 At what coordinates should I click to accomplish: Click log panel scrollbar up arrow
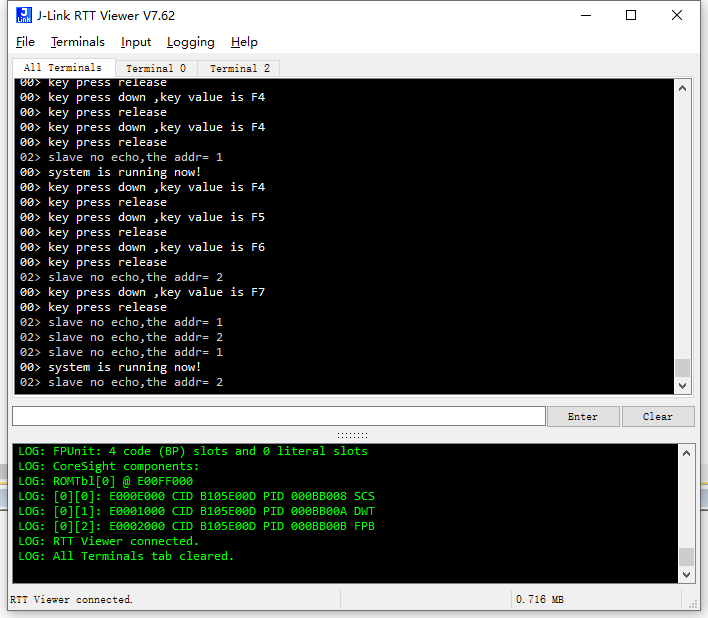click(686, 453)
